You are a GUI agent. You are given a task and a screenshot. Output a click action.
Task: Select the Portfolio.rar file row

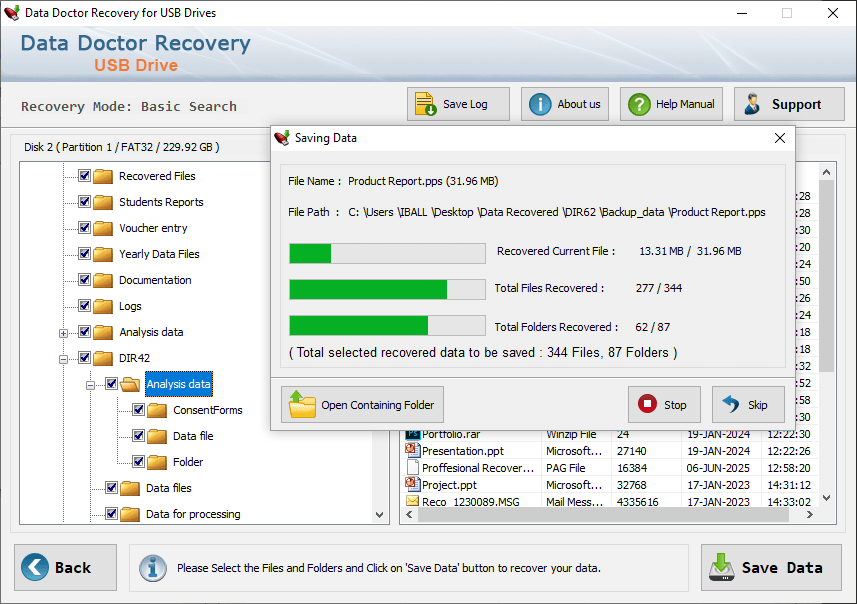[608, 434]
